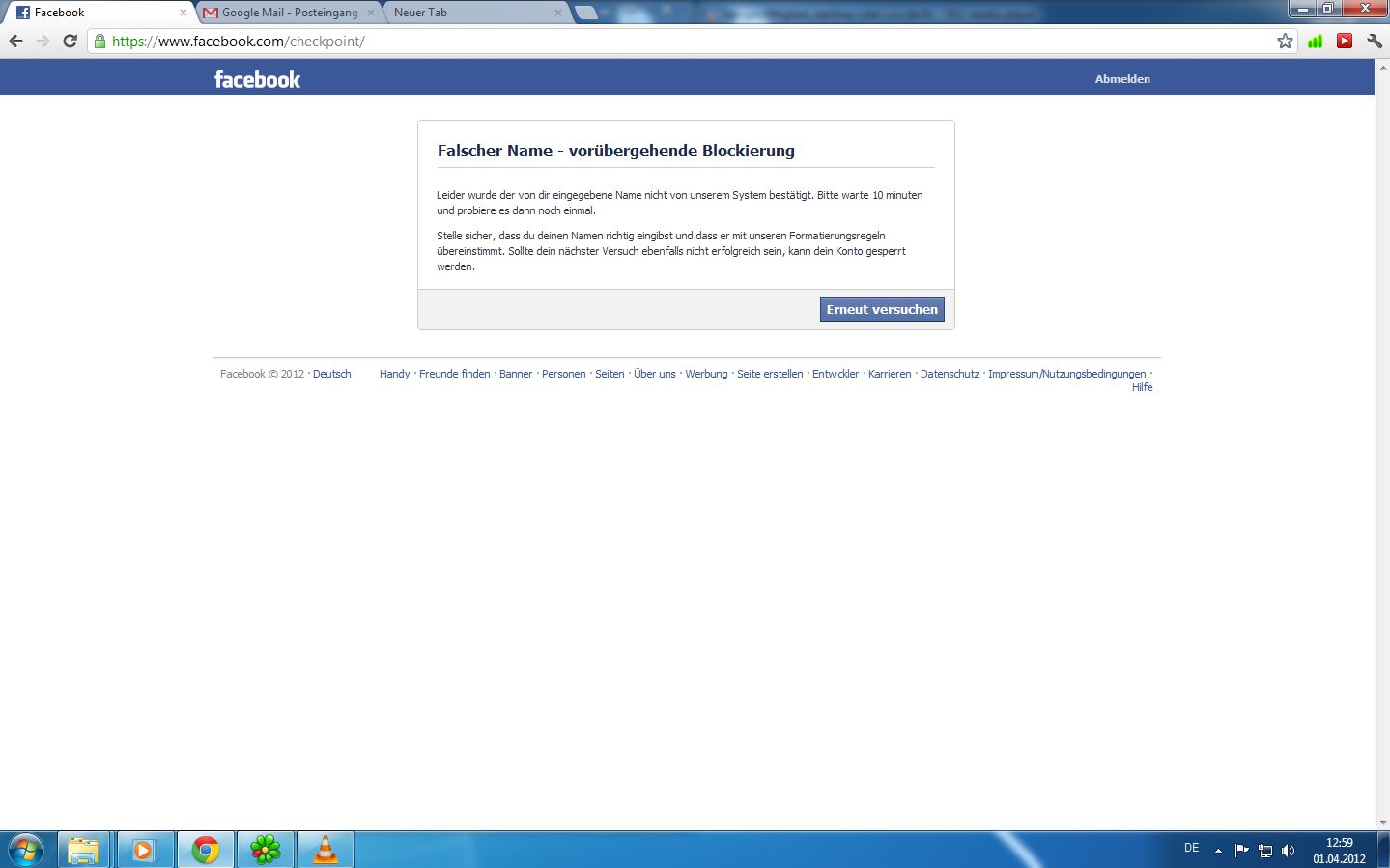The image size is (1390, 868).
Task: Open the Seite erstellen footer link
Action: click(x=770, y=374)
